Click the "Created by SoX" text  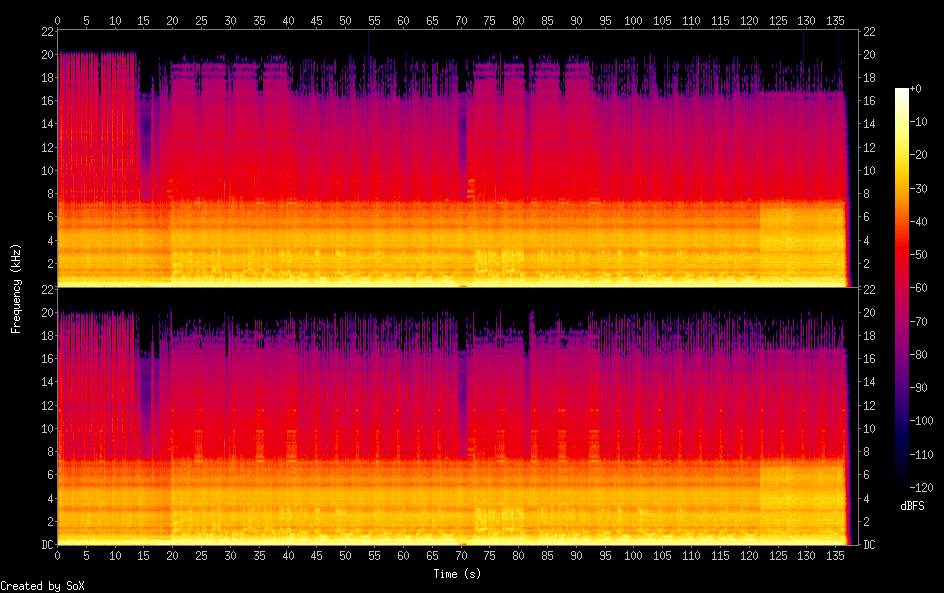pos(42,586)
